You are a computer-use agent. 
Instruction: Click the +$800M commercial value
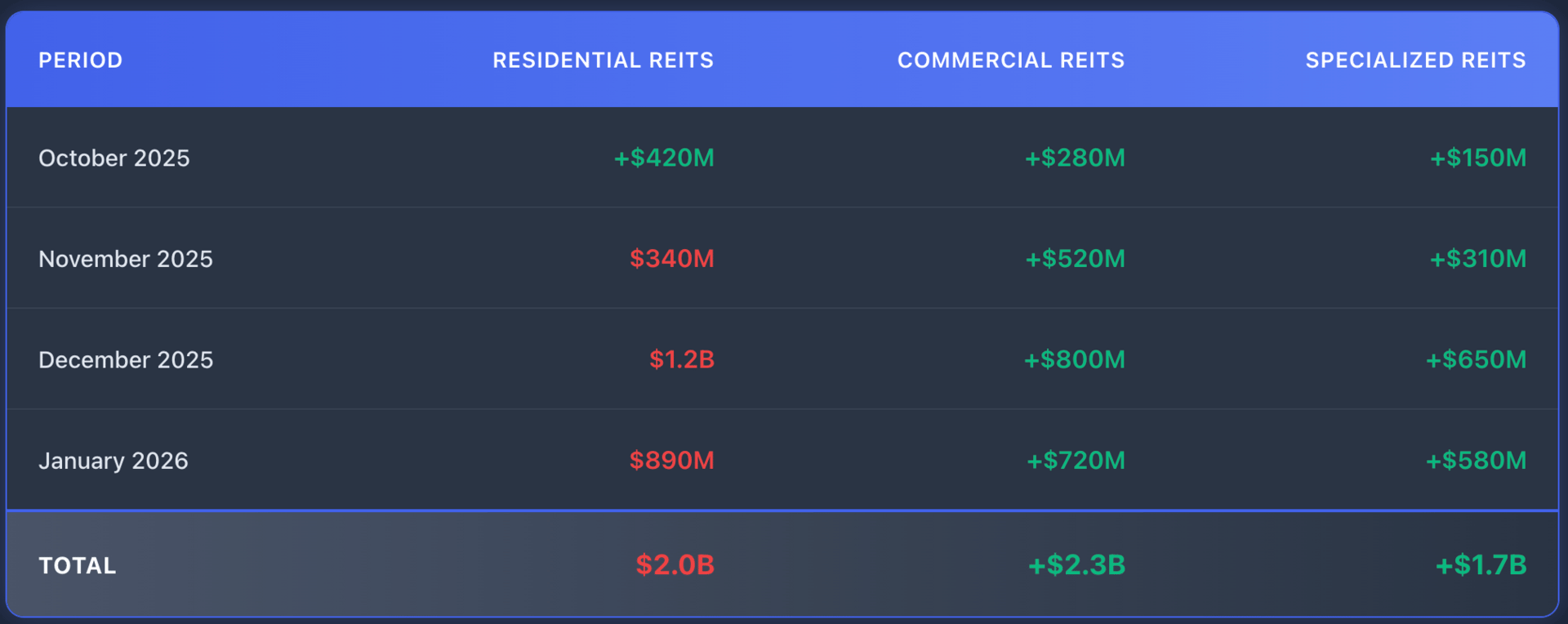coord(1074,359)
